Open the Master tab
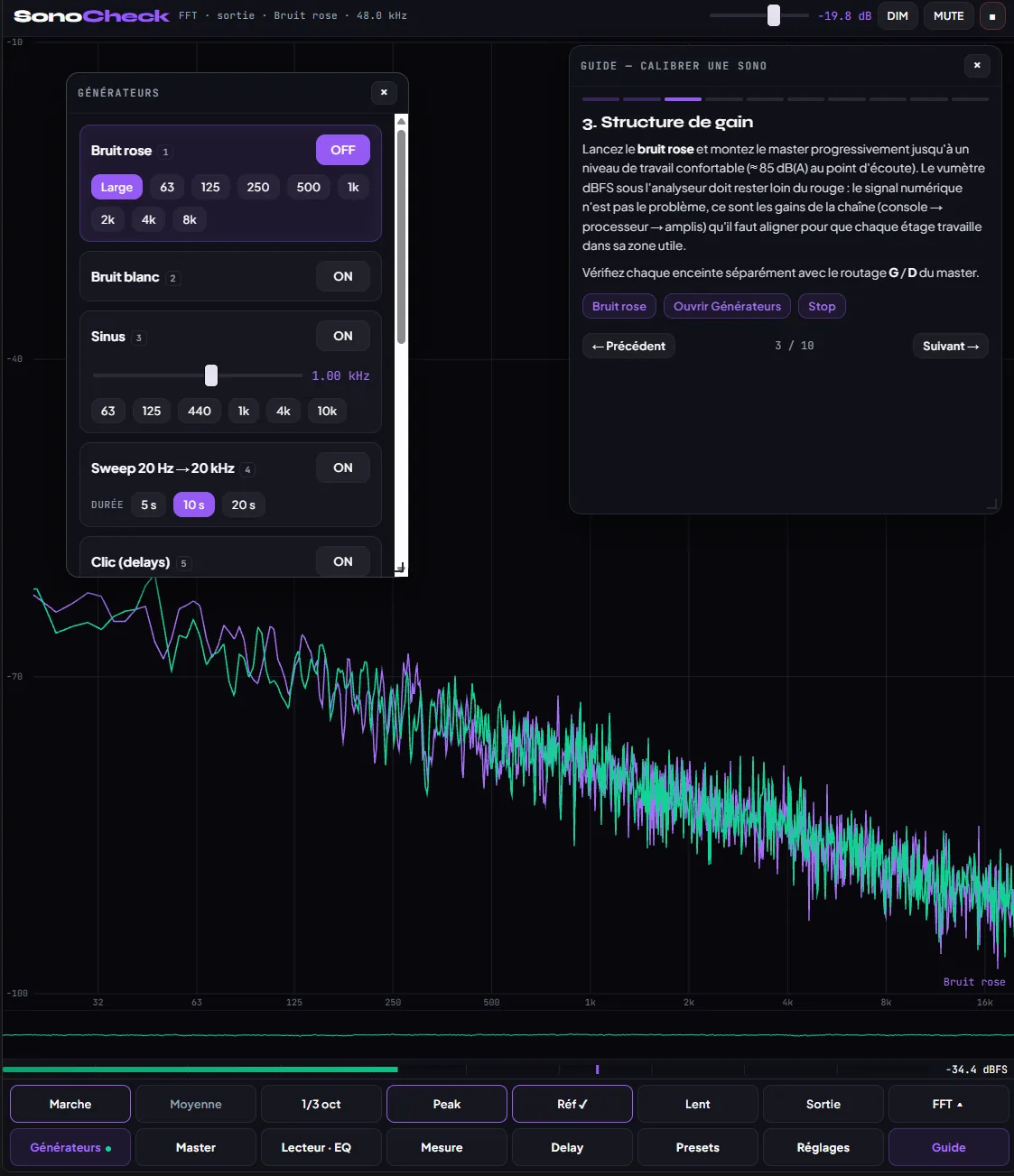 [x=196, y=1147]
